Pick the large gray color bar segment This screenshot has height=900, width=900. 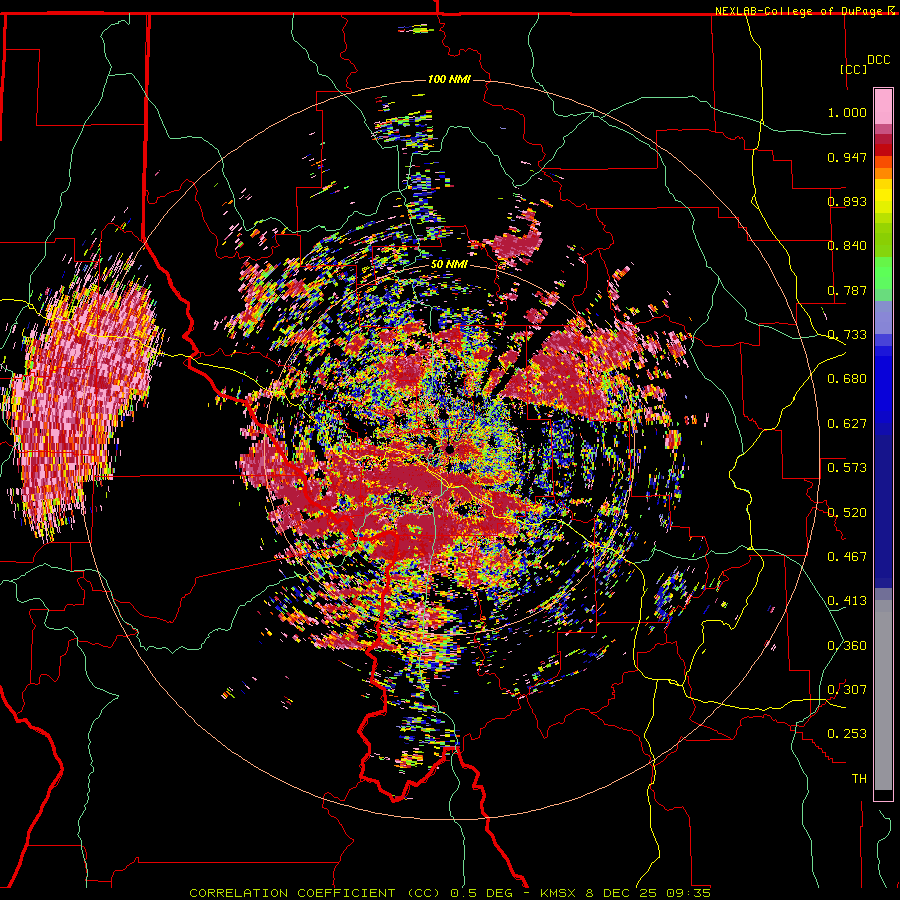click(883, 695)
